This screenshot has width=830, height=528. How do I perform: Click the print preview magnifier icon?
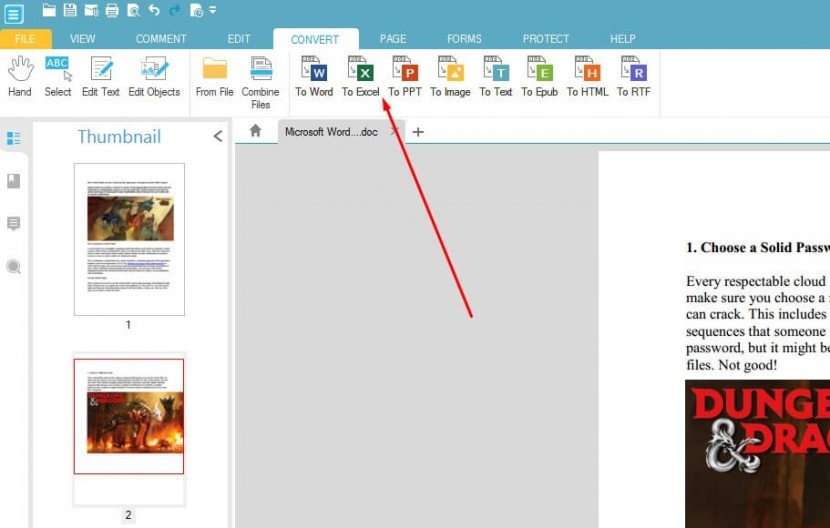coord(133,10)
